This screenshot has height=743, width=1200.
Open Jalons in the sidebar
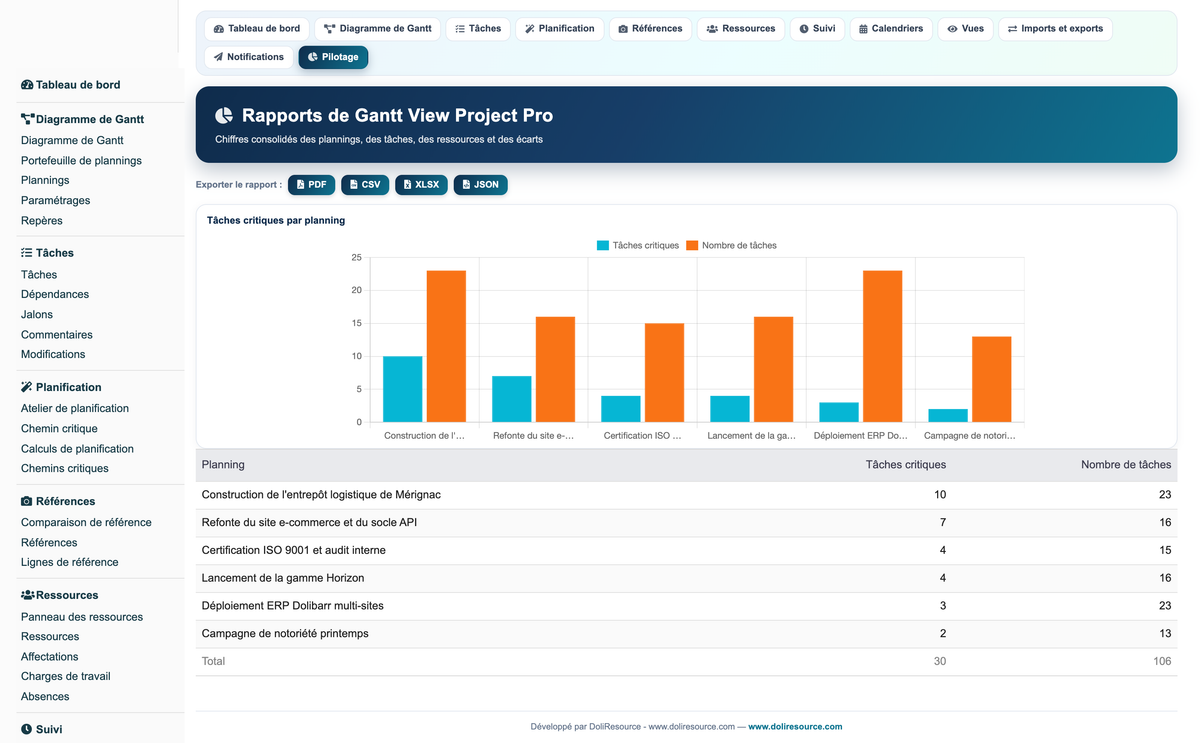(x=37, y=315)
